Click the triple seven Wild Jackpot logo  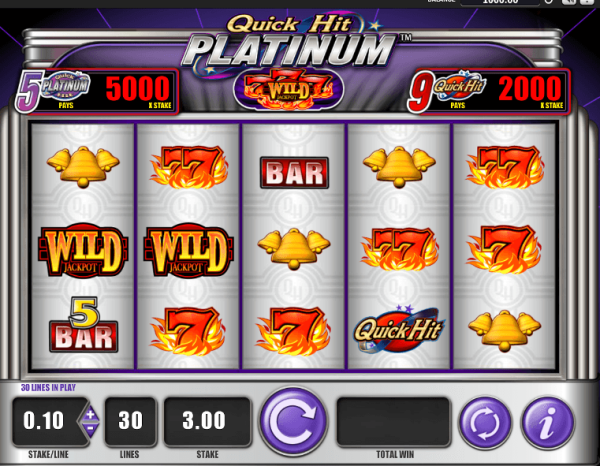pyautogui.click(x=289, y=89)
